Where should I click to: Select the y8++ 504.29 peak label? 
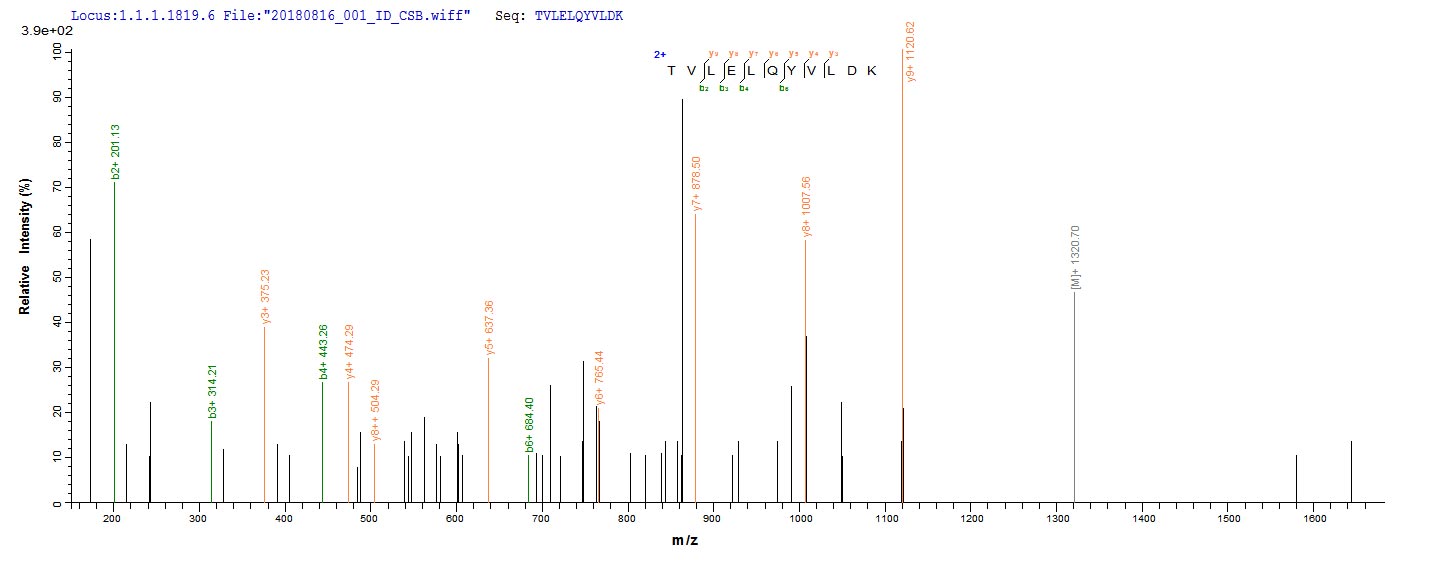(x=376, y=410)
